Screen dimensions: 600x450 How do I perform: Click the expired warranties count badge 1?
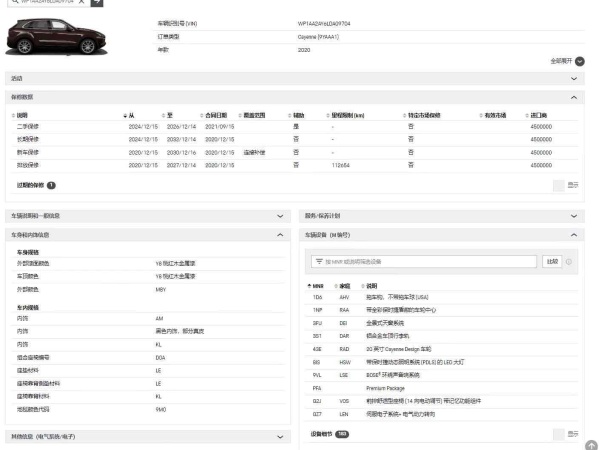pos(51,185)
